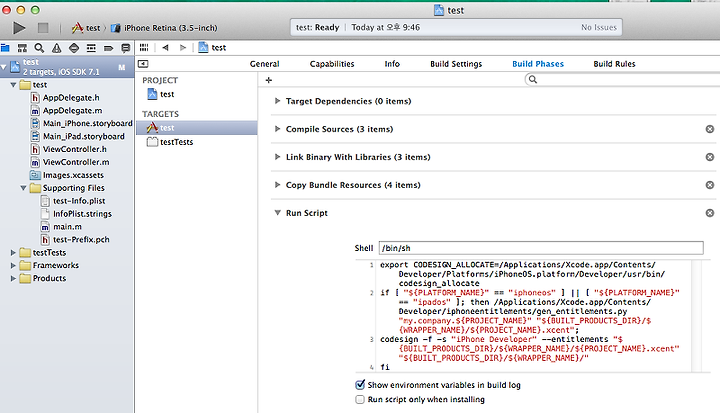Select the test target

[x=197, y=128]
